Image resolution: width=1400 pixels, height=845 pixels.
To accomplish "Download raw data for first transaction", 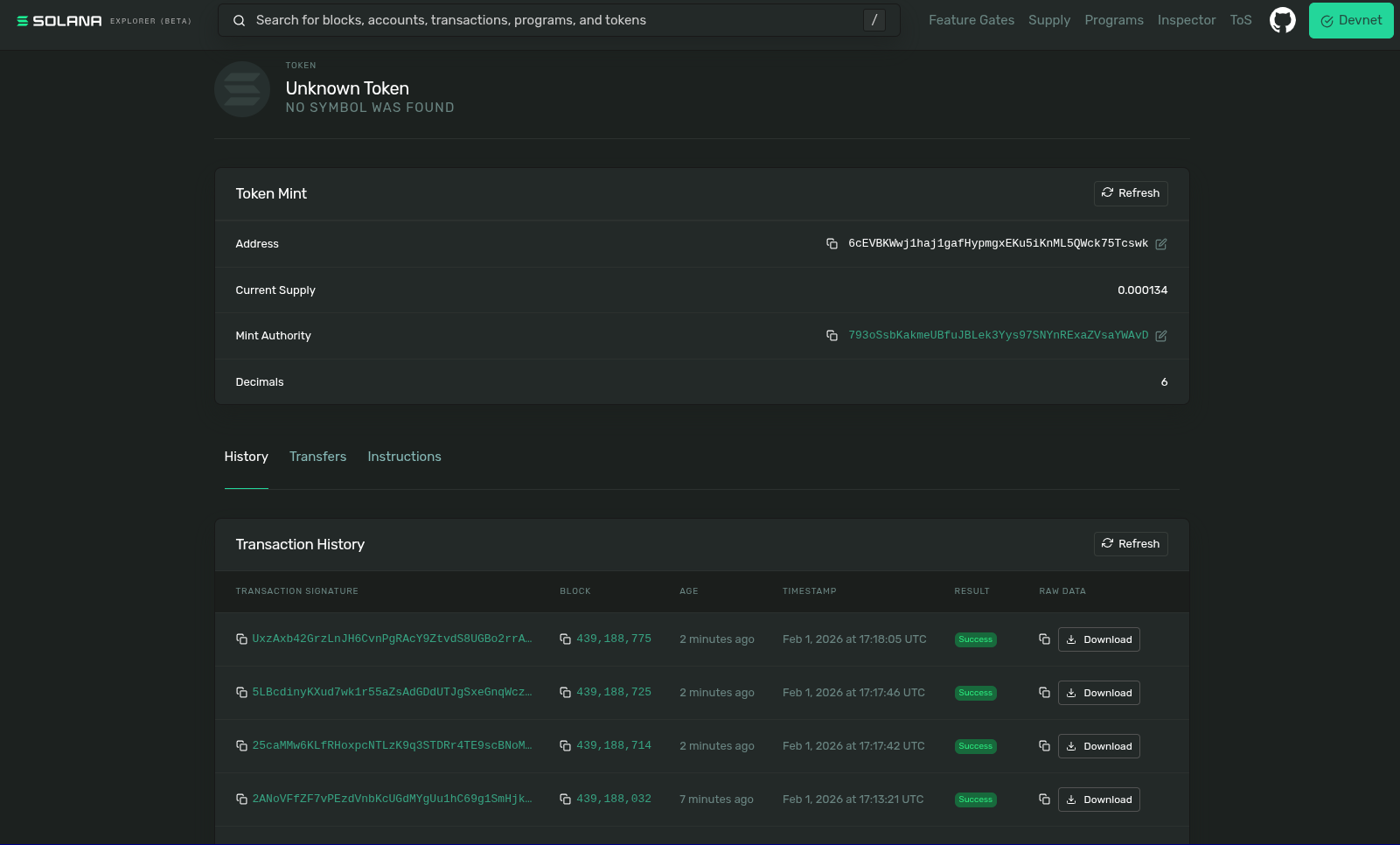I will [x=1098, y=639].
